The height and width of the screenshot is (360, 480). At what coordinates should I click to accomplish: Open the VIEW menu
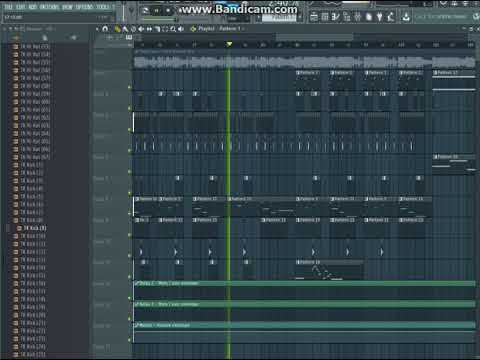[x=67, y=7]
